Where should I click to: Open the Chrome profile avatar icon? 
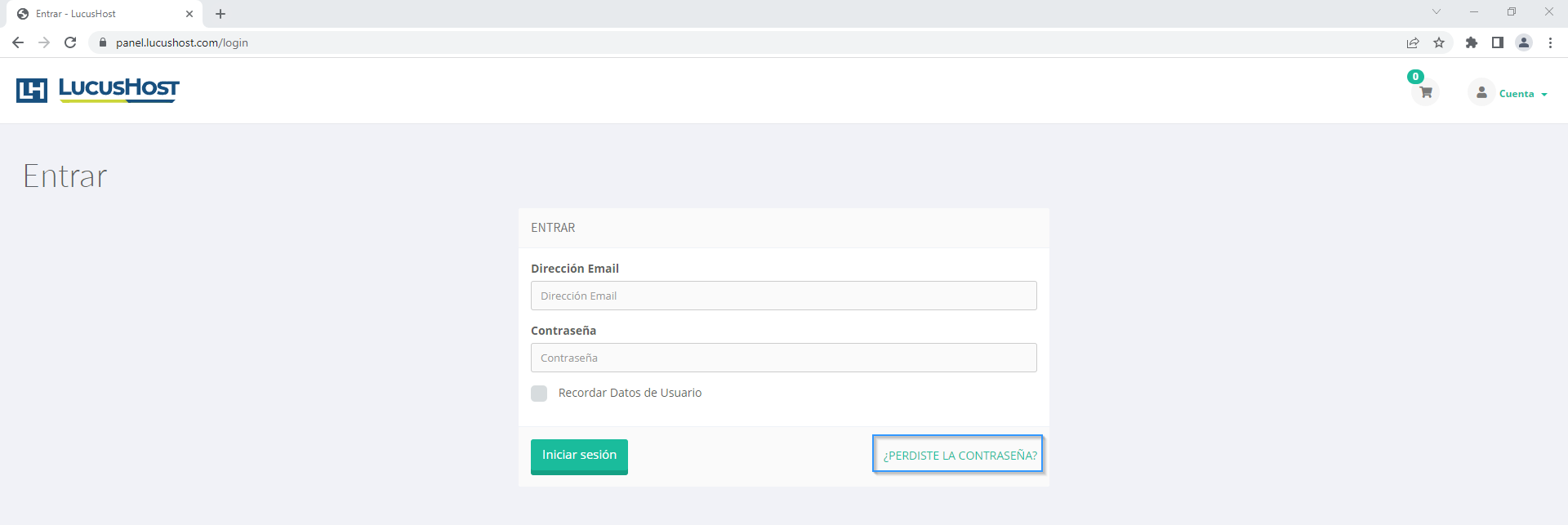pyautogui.click(x=1524, y=42)
